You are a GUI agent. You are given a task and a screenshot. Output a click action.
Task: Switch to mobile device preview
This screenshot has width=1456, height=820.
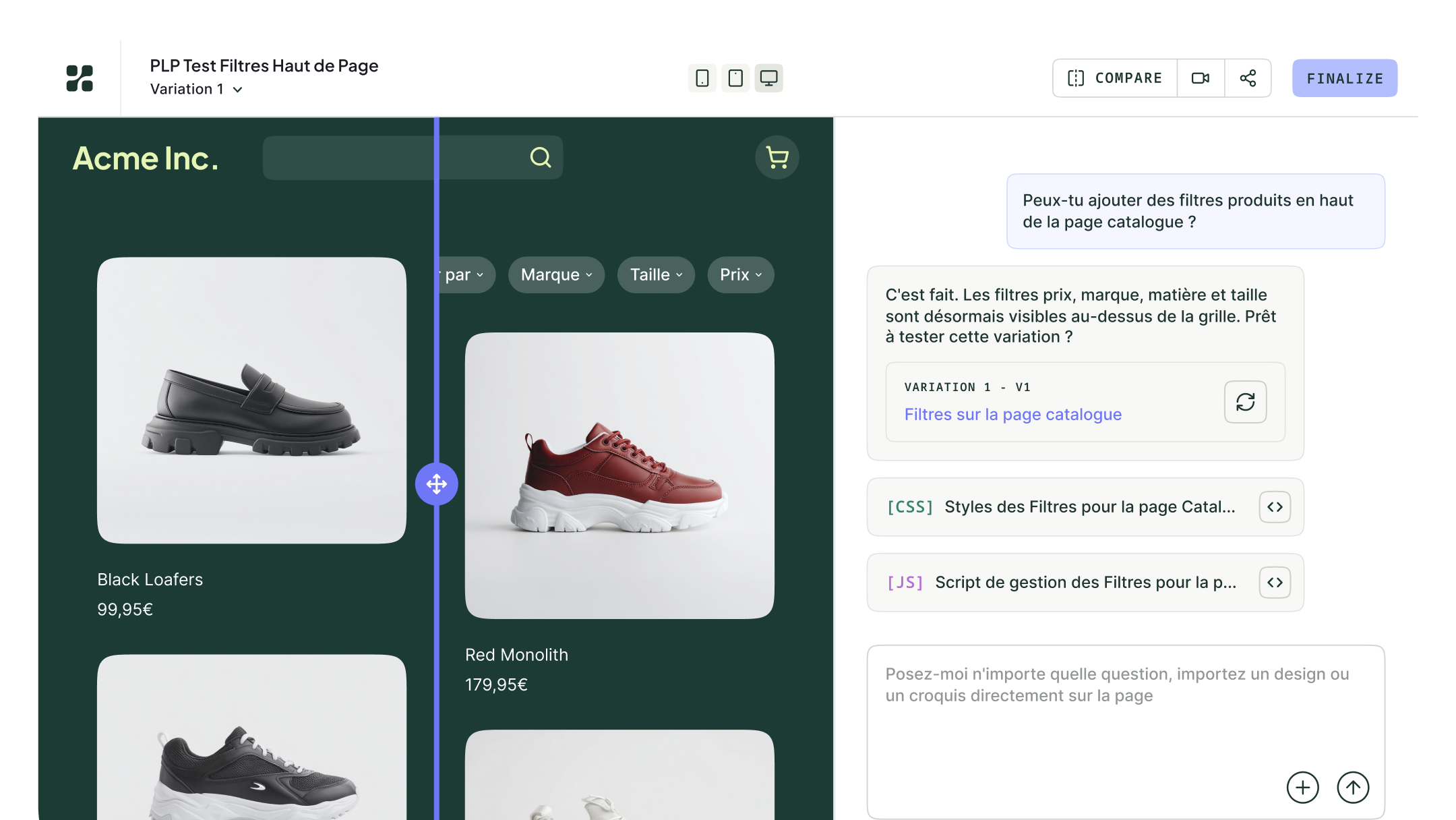coord(702,78)
